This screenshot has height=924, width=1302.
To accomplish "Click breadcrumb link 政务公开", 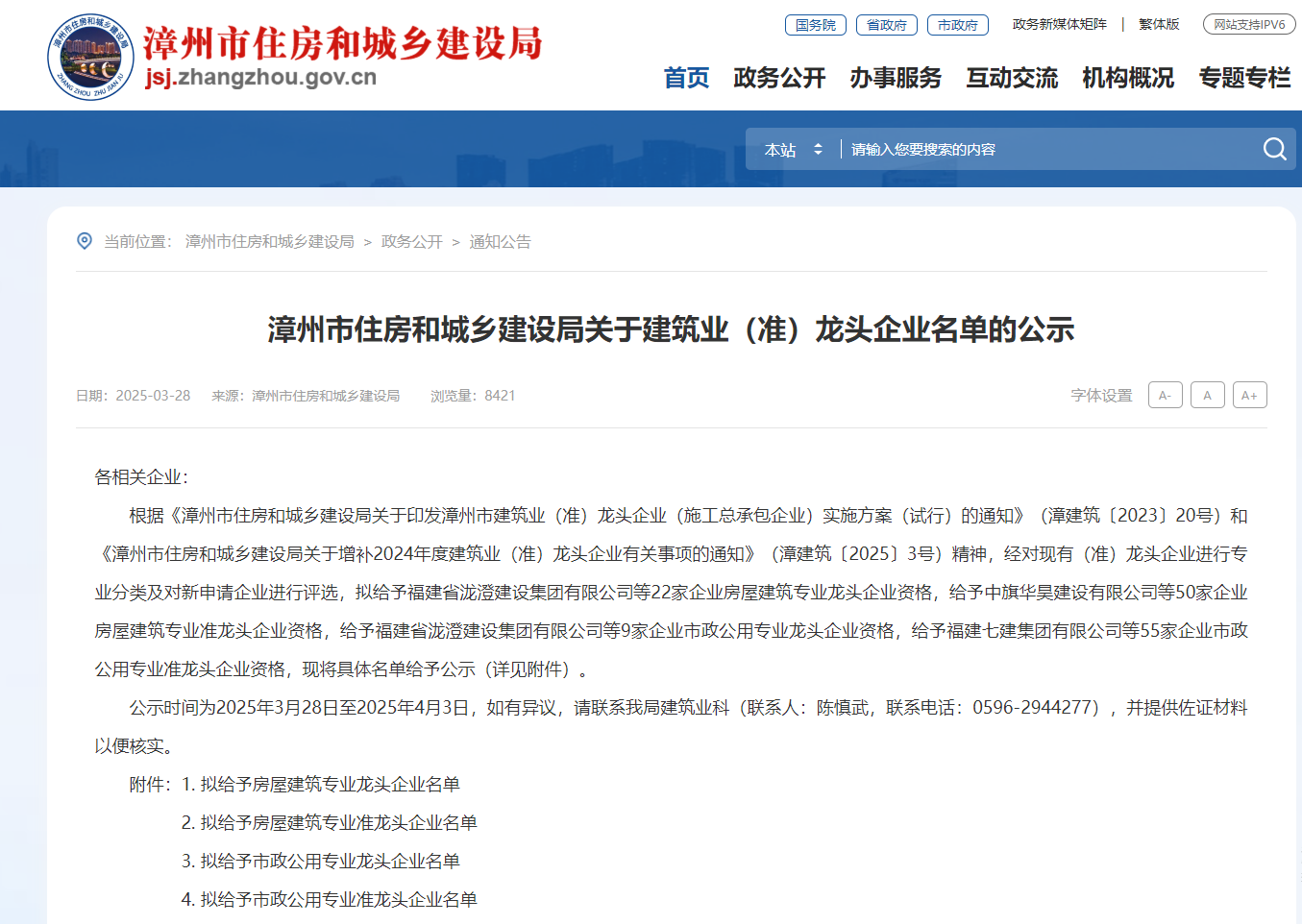I will (412, 241).
